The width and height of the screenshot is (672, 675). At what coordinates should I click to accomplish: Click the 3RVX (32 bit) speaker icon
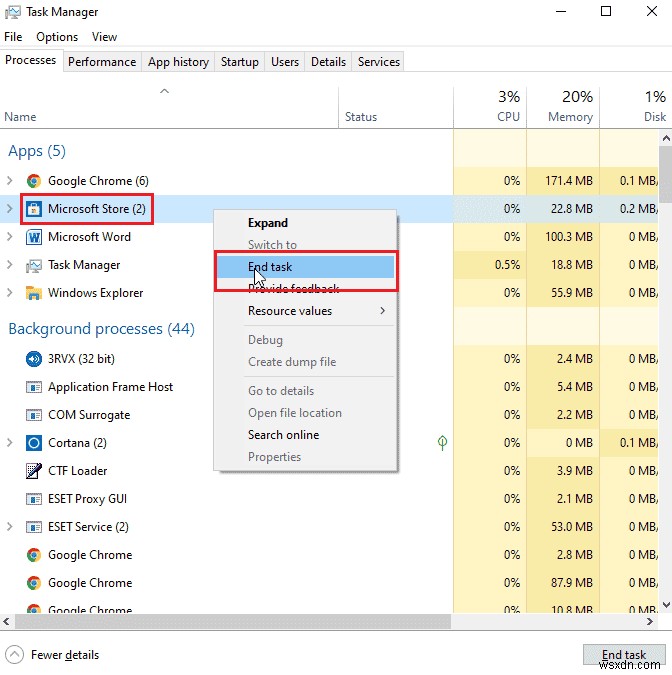click(x=34, y=359)
